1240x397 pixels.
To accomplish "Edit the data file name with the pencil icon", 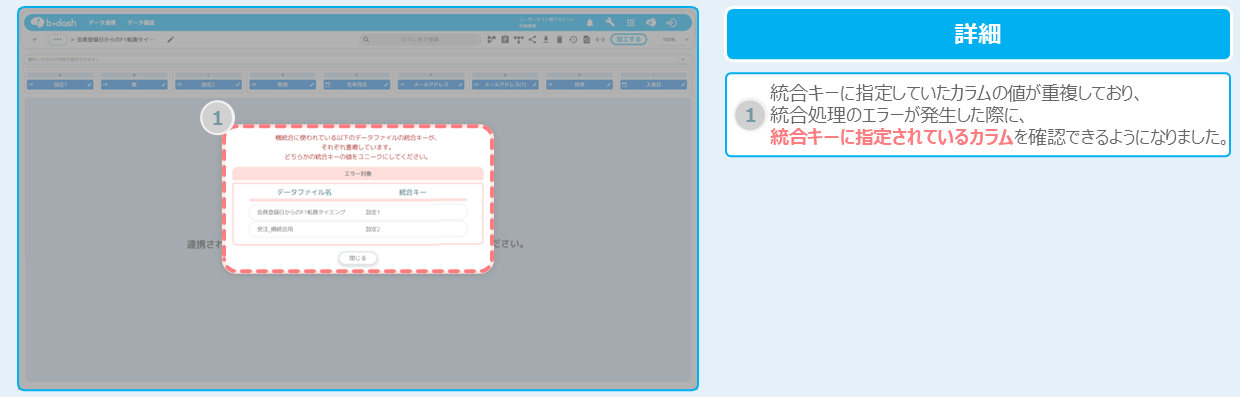I will coord(170,39).
